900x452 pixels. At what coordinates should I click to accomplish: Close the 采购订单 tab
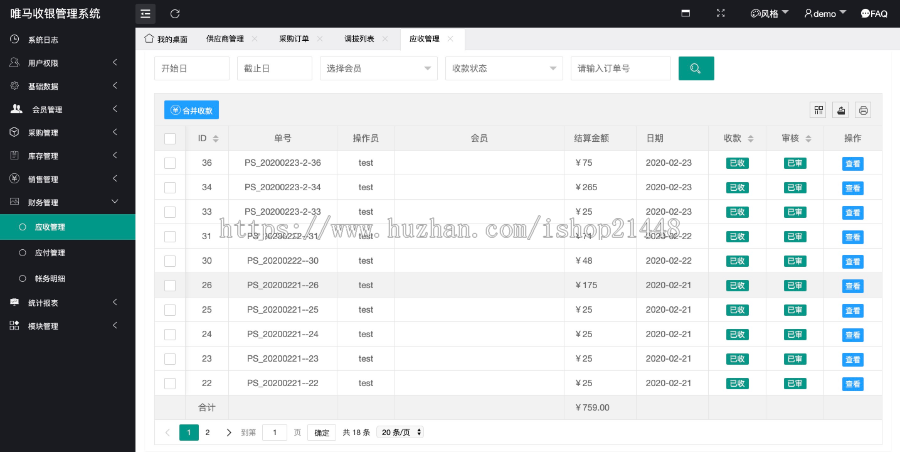320,38
